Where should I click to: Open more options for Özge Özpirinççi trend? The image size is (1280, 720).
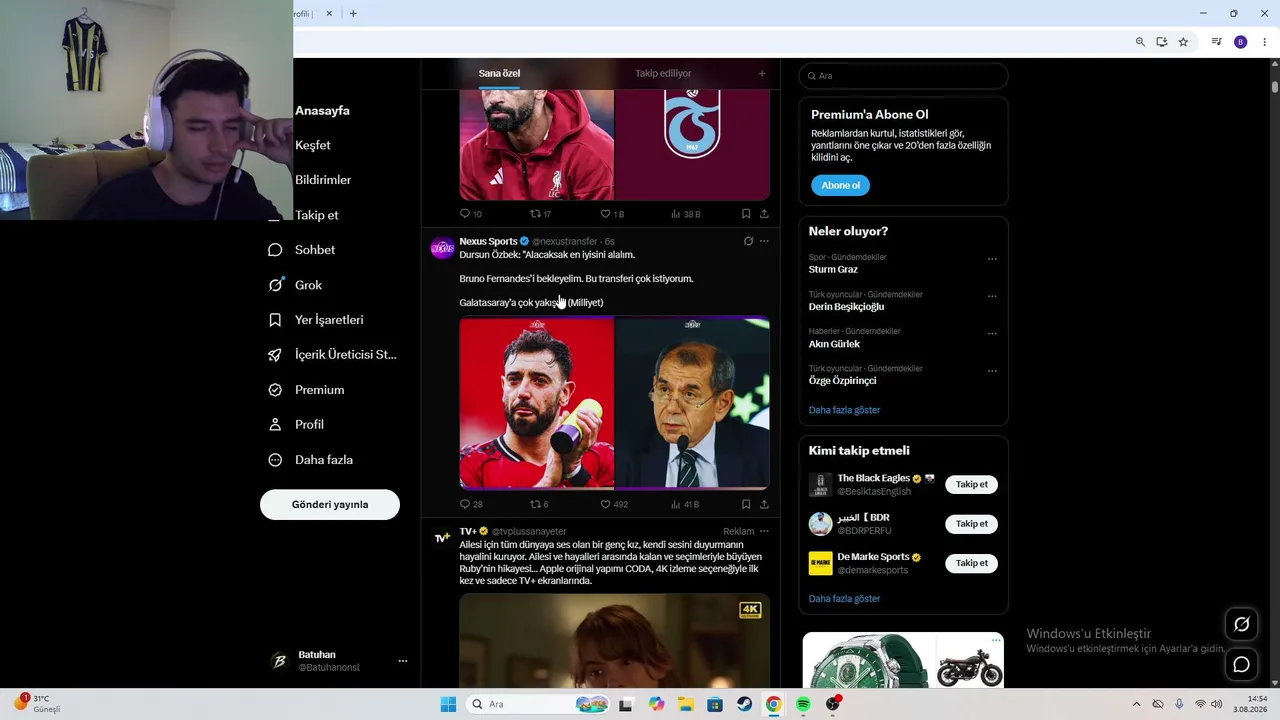pyautogui.click(x=992, y=370)
